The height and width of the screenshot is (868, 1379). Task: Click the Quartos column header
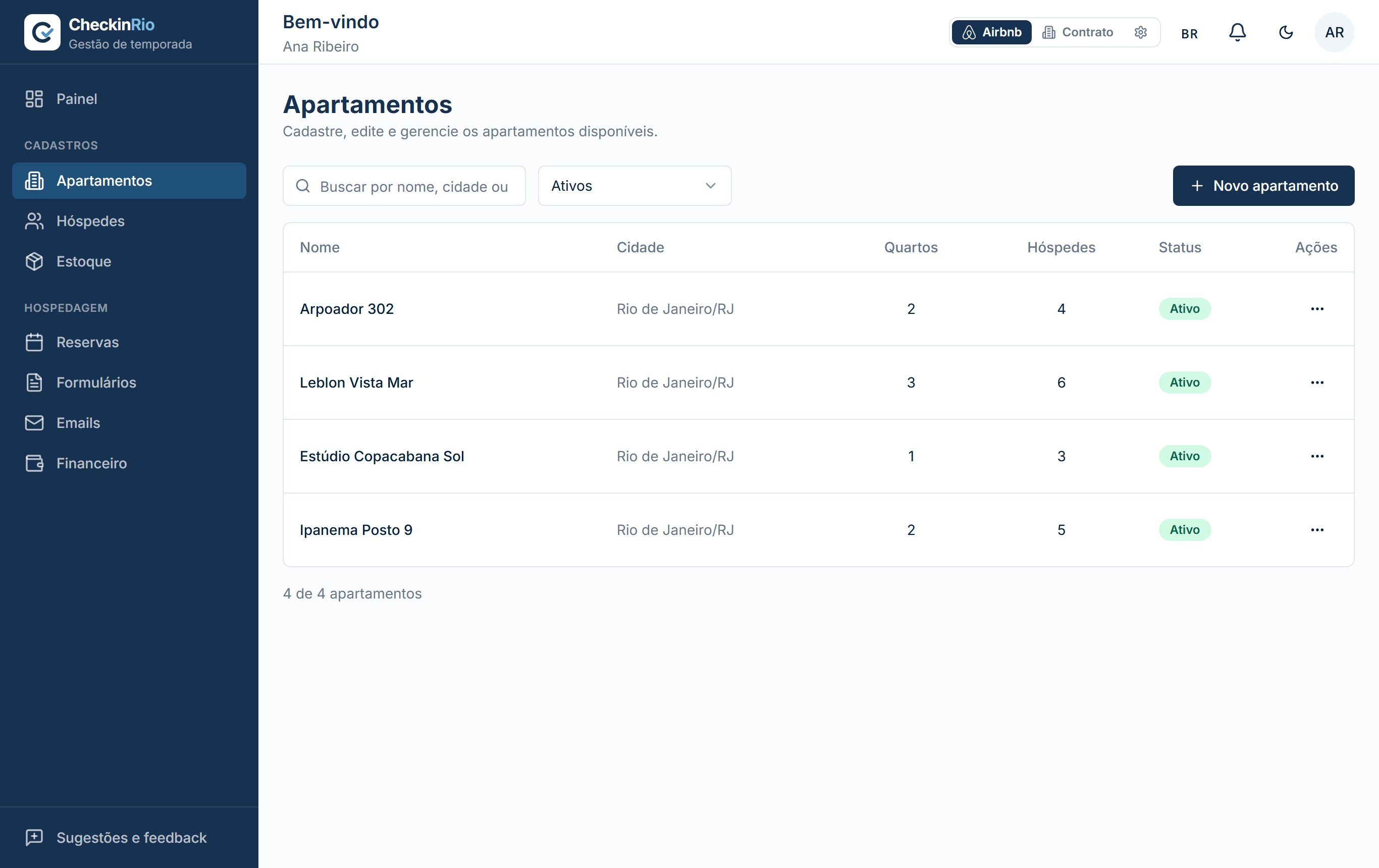coord(911,247)
